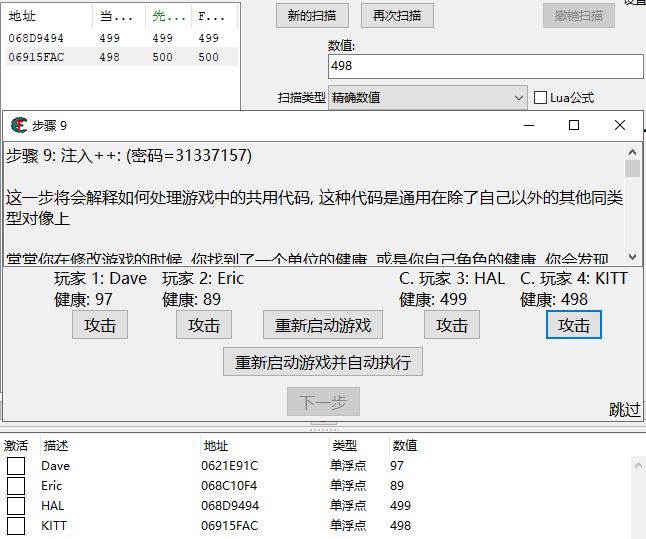Toggle the activate checkbox for Dave

pyautogui.click(x=16, y=466)
